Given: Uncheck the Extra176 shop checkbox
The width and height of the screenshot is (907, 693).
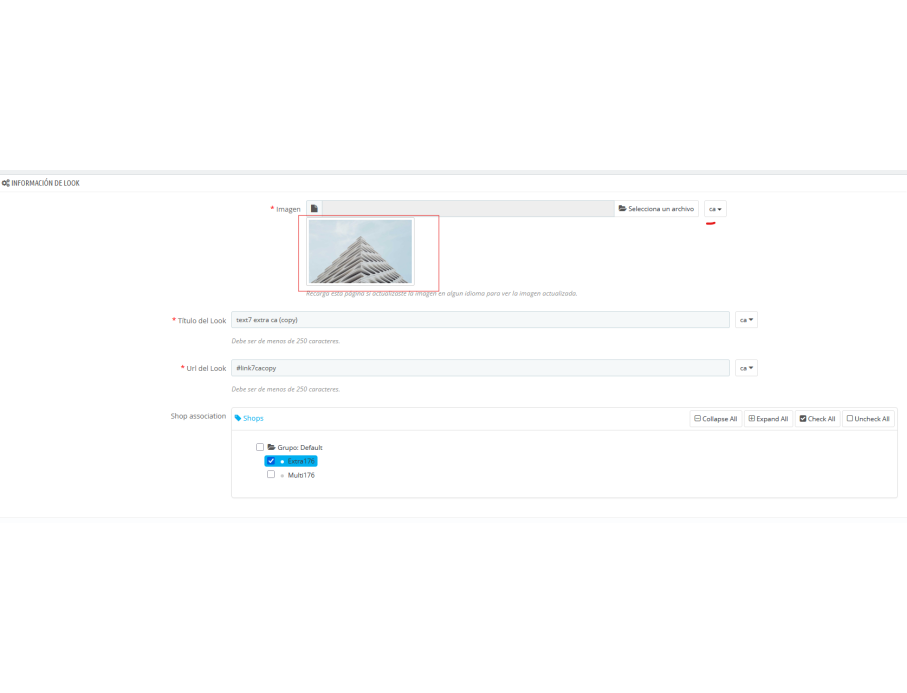Looking at the screenshot, I should click(x=271, y=461).
